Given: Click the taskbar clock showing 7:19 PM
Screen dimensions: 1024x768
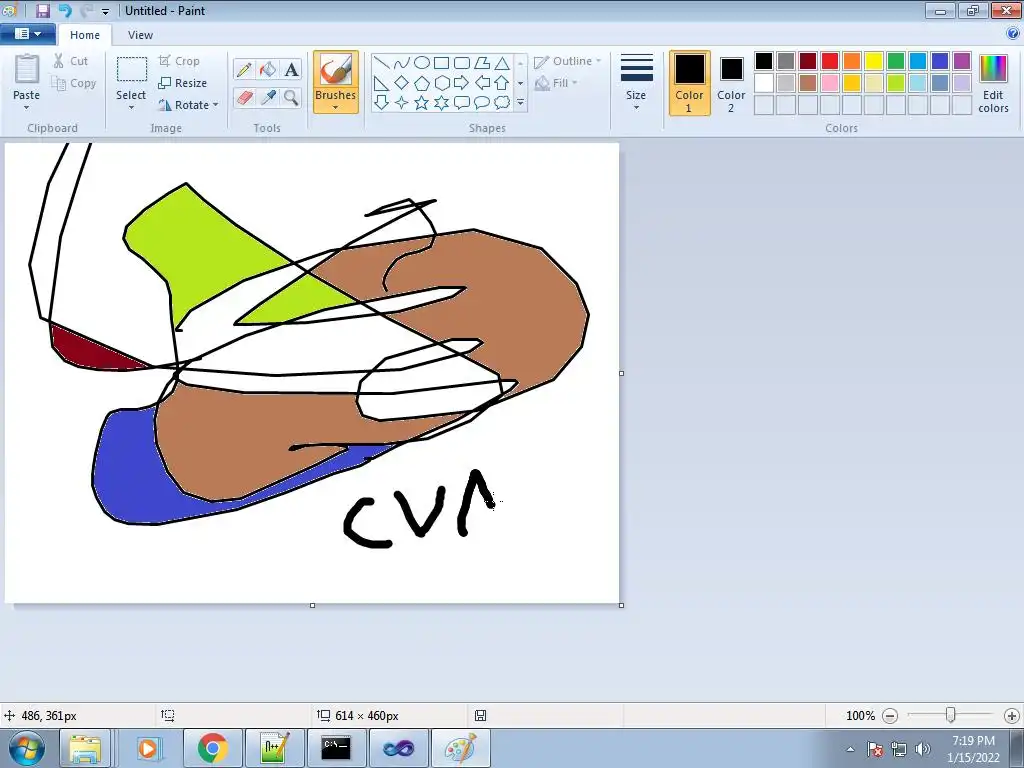Looking at the screenshot, I should click(x=973, y=748).
